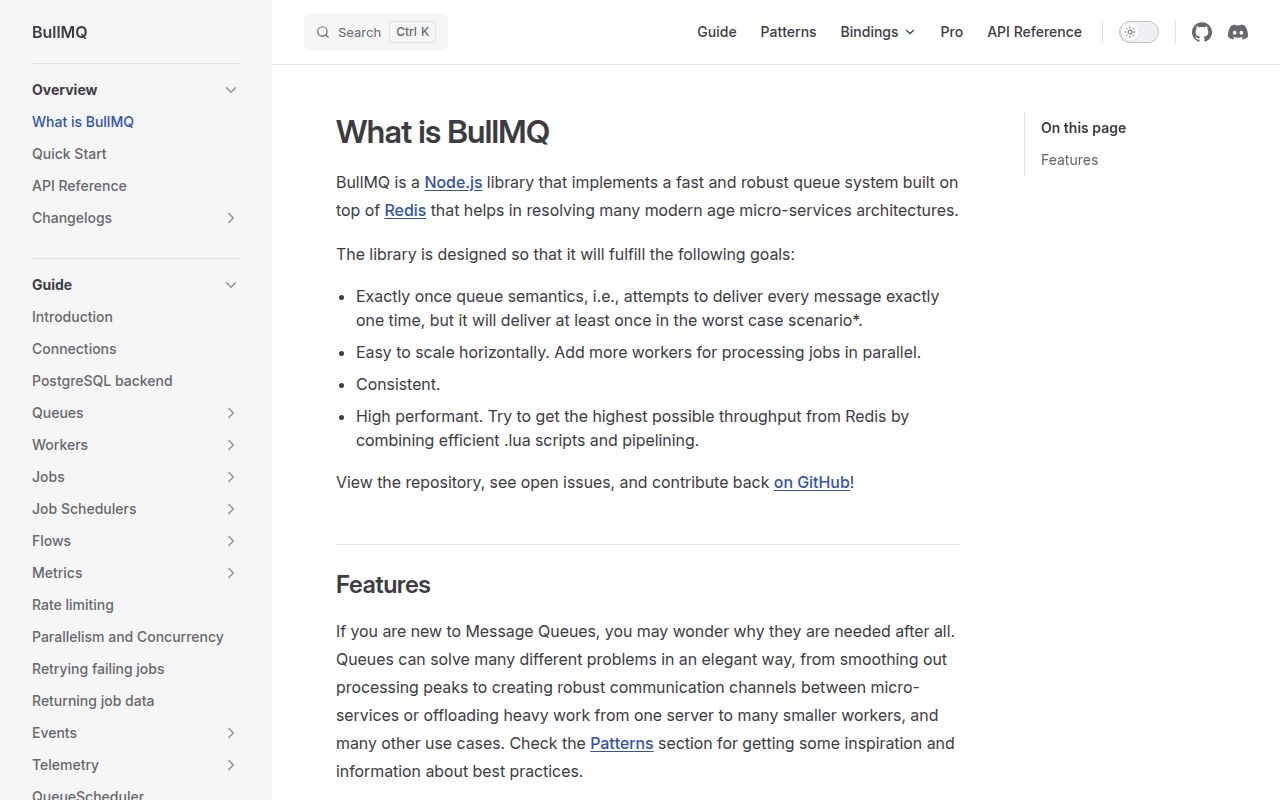Open the Pro nav item

point(952,32)
